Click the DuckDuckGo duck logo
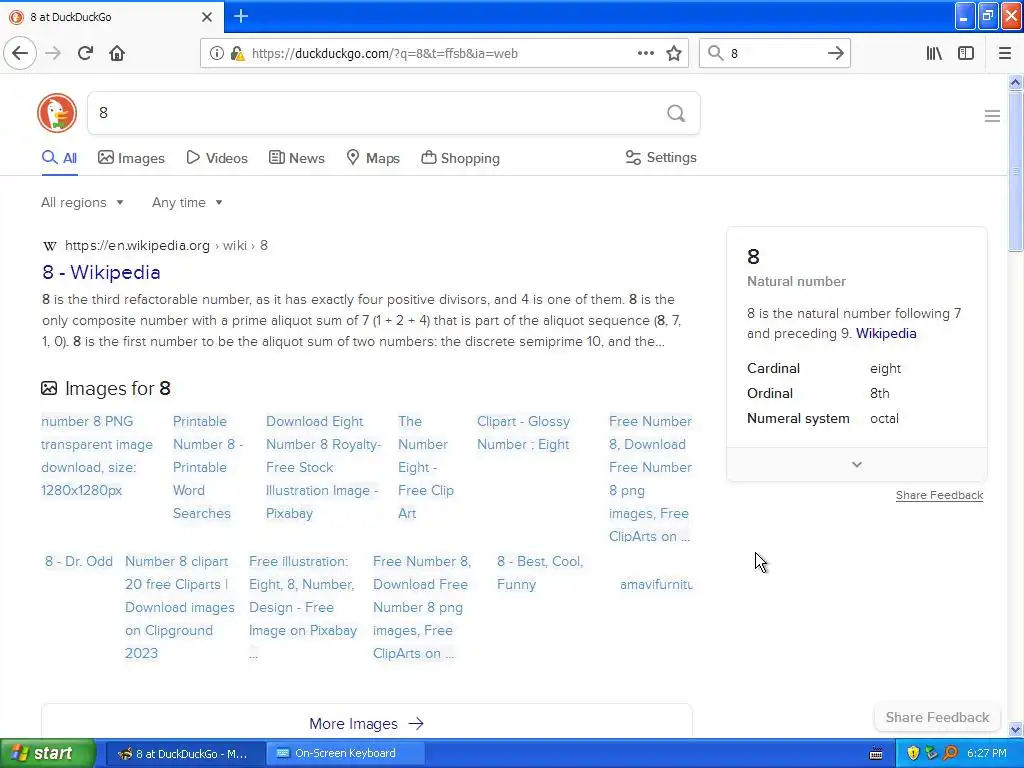1024x768 pixels. (x=57, y=113)
